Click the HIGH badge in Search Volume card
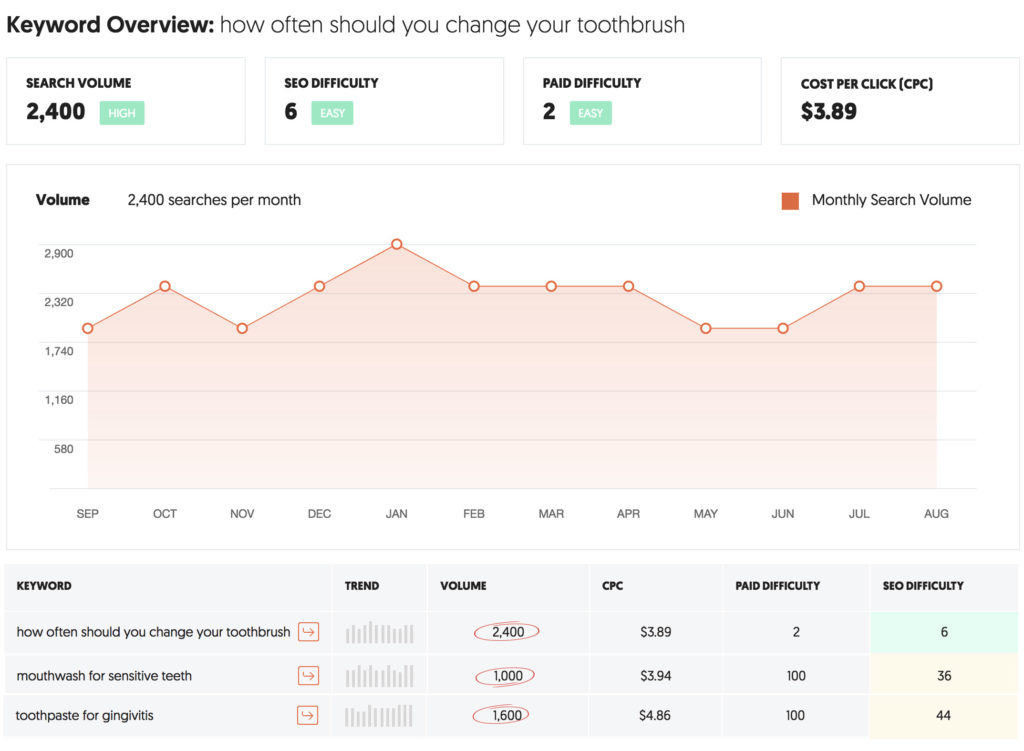The image size is (1024, 751). coord(122,113)
